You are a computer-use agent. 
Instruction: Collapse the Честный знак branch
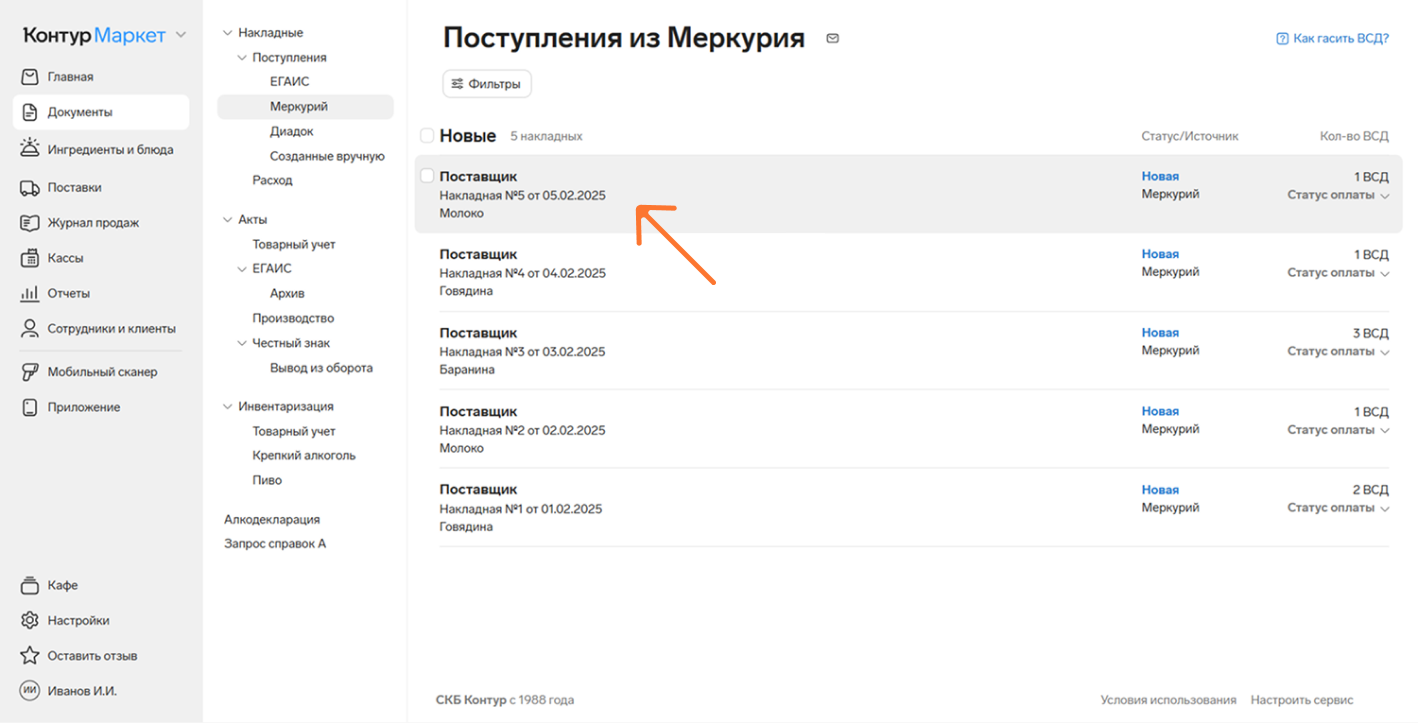pos(242,343)
